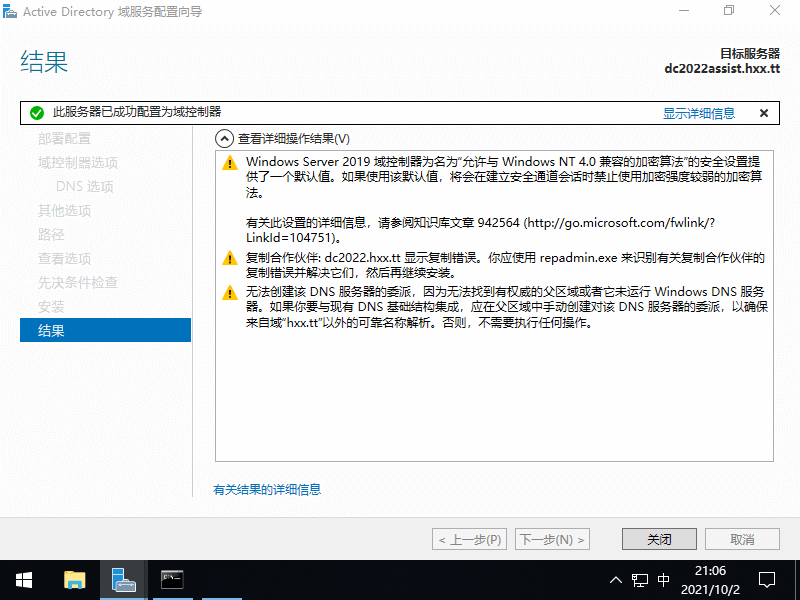Select 查看选项 step in sidebar
The width and height of the screenshot is (800, 600).
[x=64, y=259]
